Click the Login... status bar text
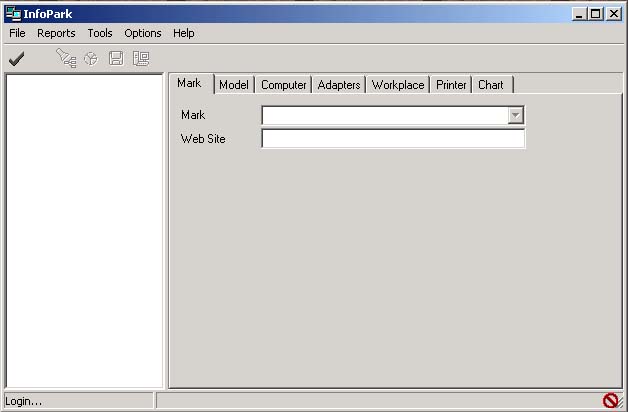The width and height of the screenshot is (628, 412). click(24, 401)
